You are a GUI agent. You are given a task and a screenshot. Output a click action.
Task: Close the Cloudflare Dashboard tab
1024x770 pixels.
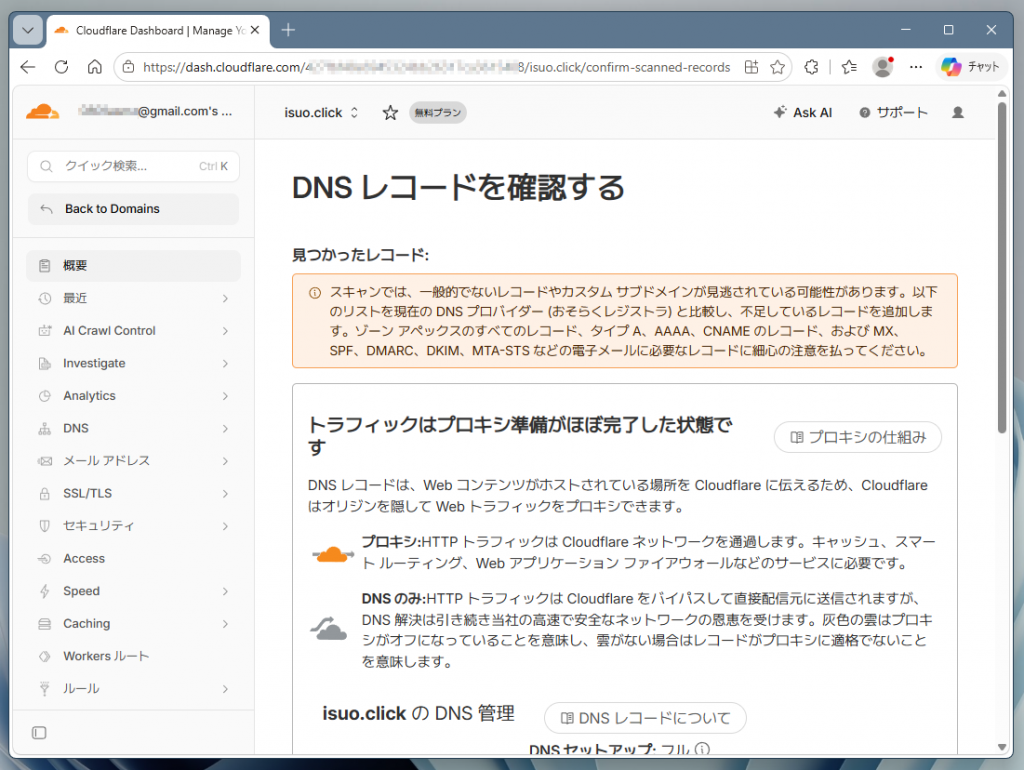point(255,30)
